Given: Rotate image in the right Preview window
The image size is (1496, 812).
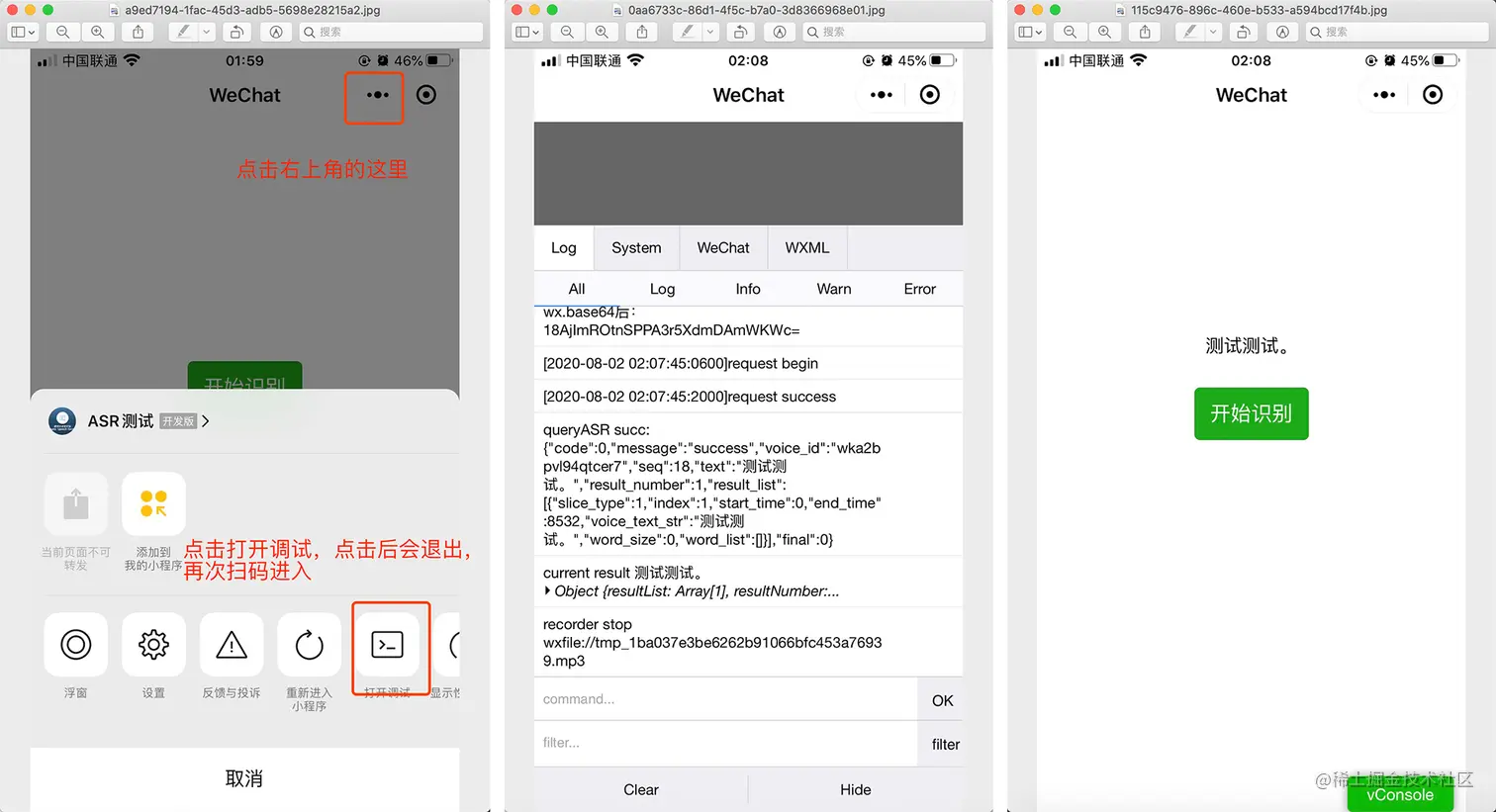Looking at the screenshot, I should coord(1244,32).
